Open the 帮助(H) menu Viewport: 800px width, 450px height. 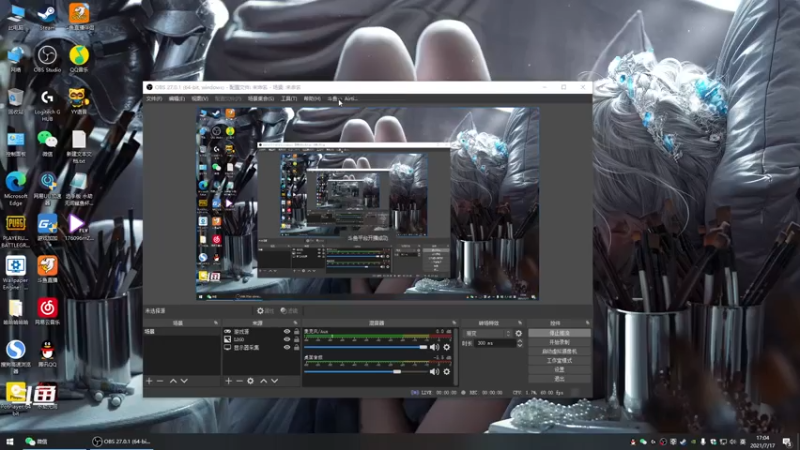point(312,98)
